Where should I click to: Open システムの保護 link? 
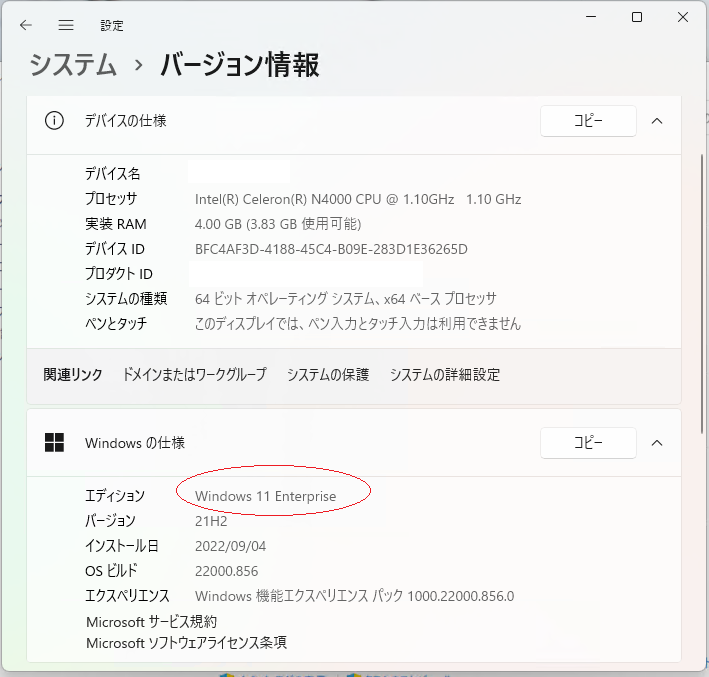coord(328,374)
